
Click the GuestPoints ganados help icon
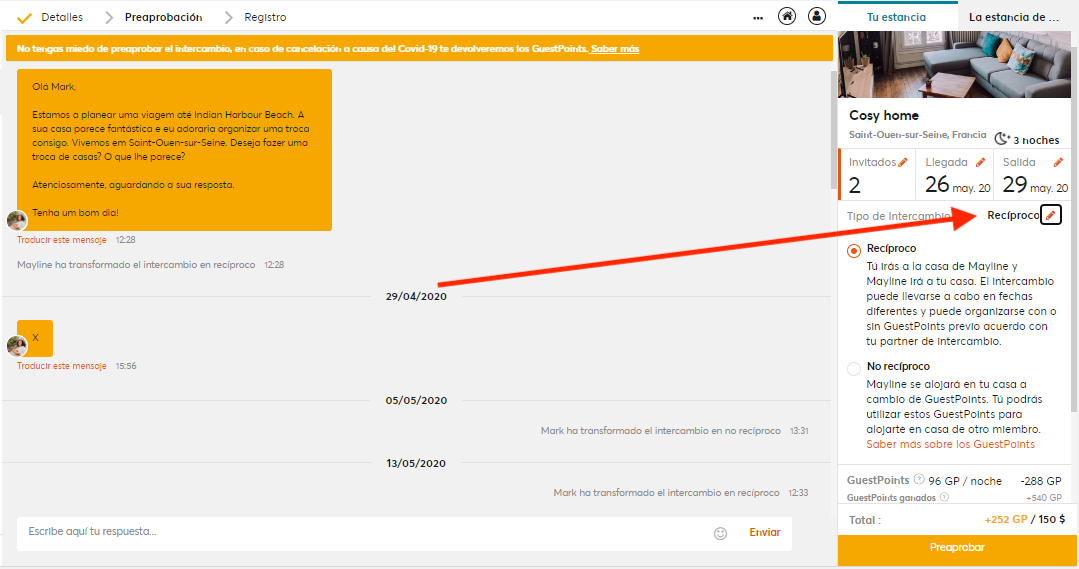[944, 497]
